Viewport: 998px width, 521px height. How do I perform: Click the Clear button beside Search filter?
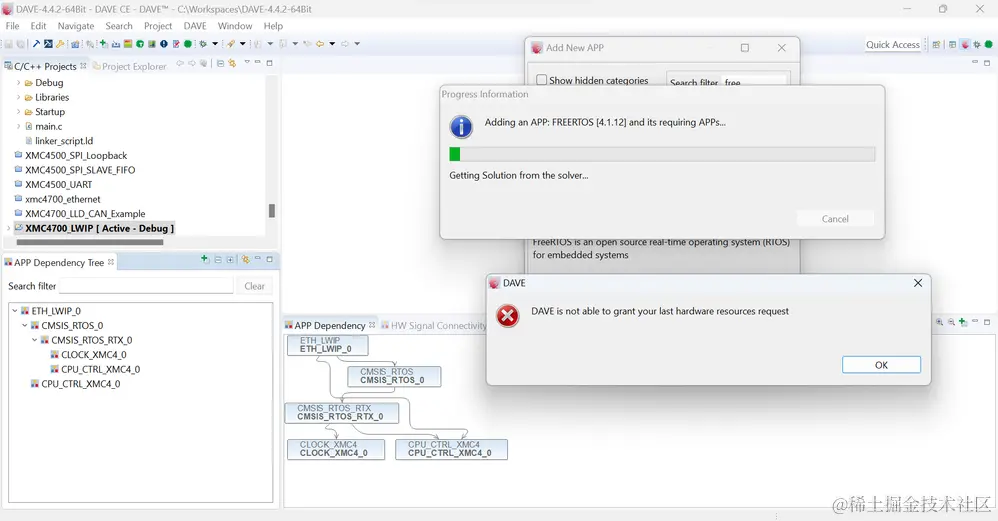[x=255, y=286]
